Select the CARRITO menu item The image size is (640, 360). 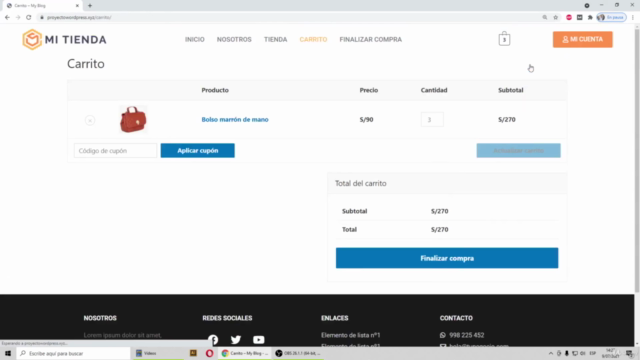(x=313, y=40)
